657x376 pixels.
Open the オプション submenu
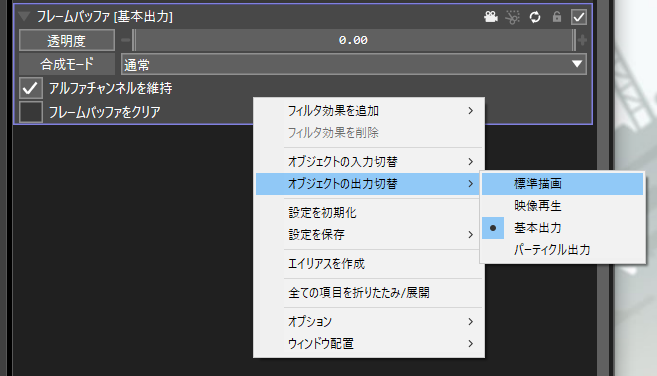pyautogui.click(x=369, y=322)
